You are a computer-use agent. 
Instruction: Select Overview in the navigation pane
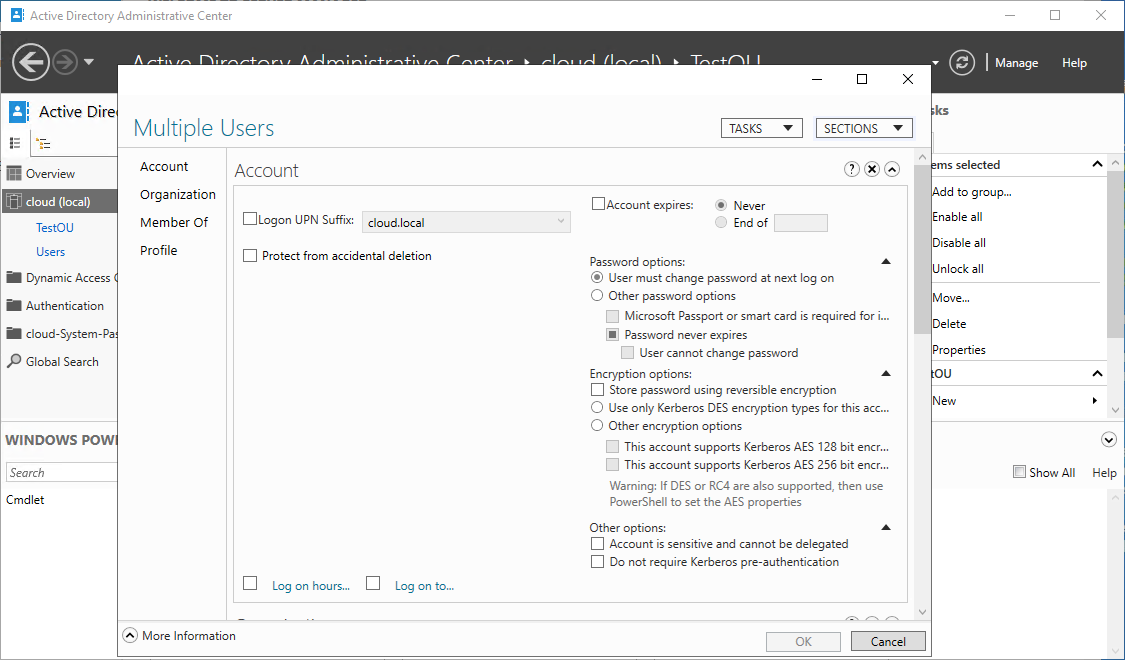(x=50, y=174)
